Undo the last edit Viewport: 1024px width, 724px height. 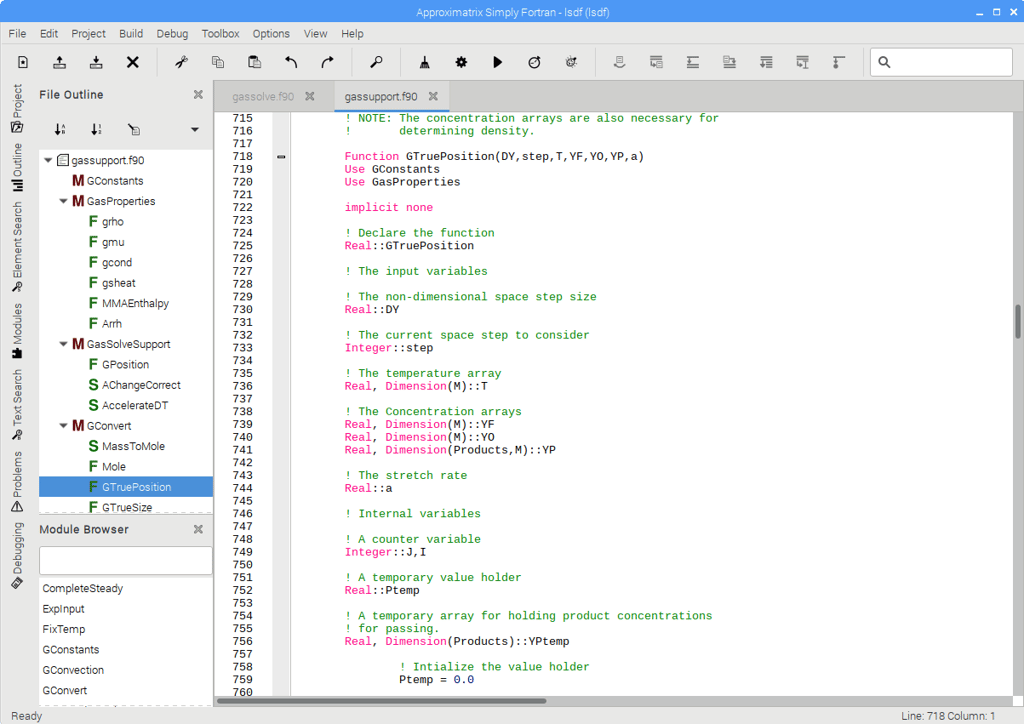(290, 62)
